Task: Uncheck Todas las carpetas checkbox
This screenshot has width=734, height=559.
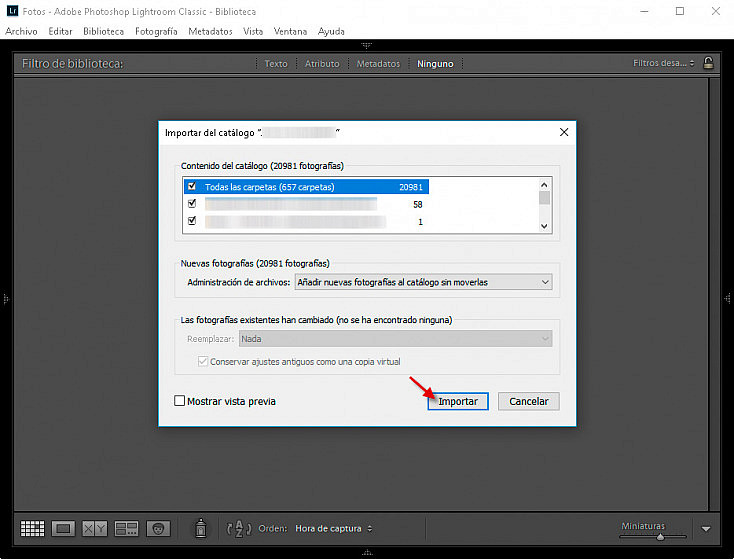Action: coord(192,186)
